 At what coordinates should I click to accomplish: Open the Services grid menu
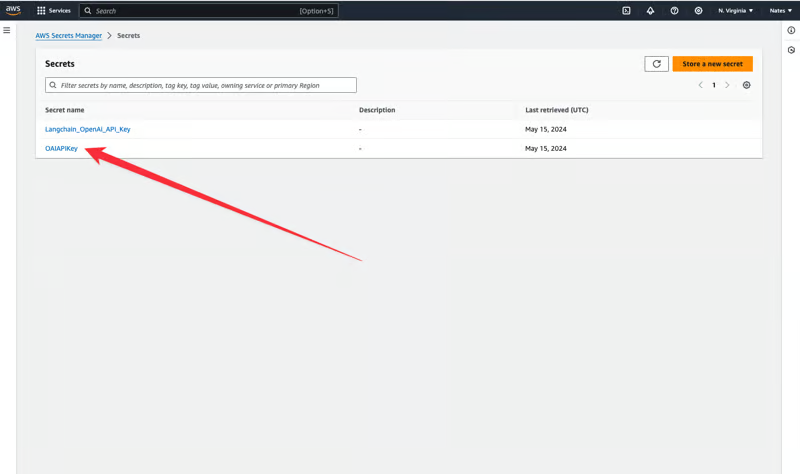[54, 11]
